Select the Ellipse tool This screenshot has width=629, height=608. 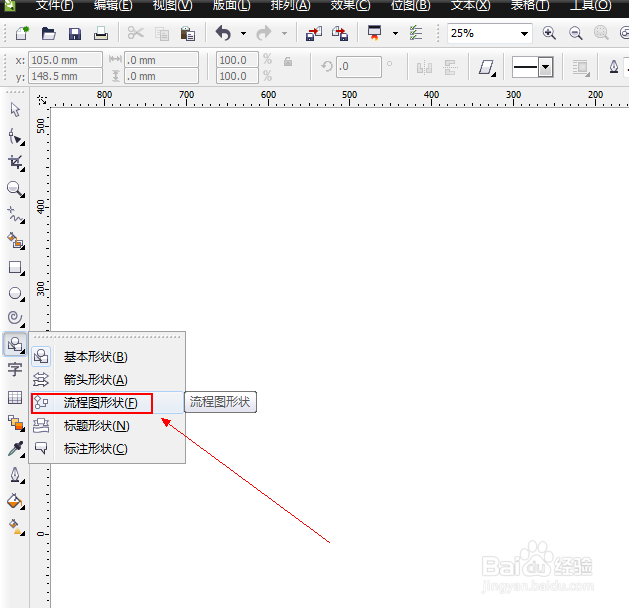(16, 294)
